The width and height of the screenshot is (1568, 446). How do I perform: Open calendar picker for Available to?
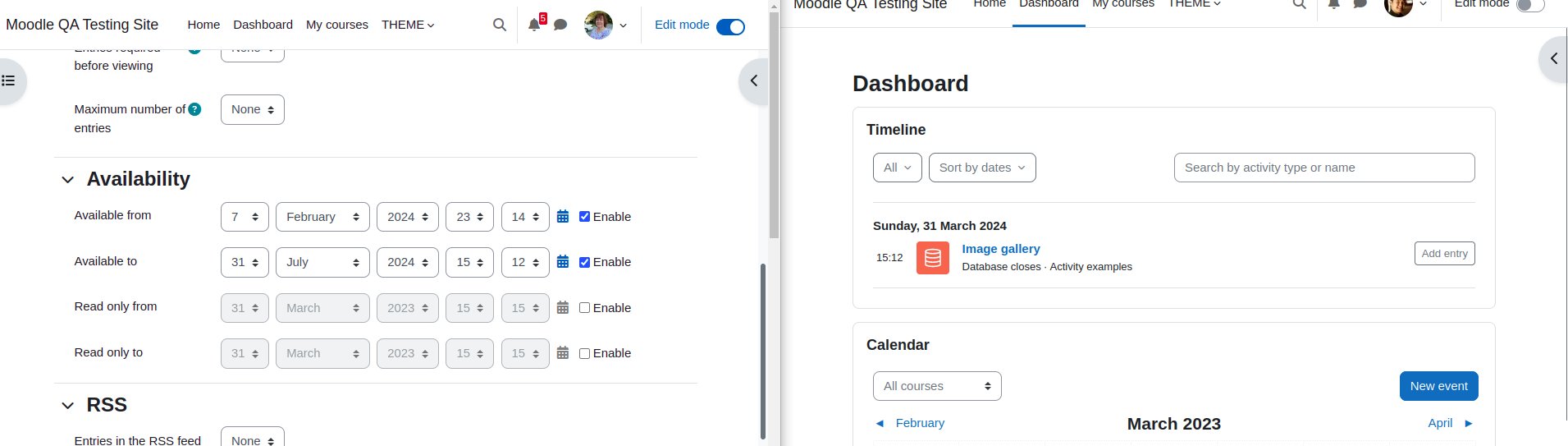point(563,262)
